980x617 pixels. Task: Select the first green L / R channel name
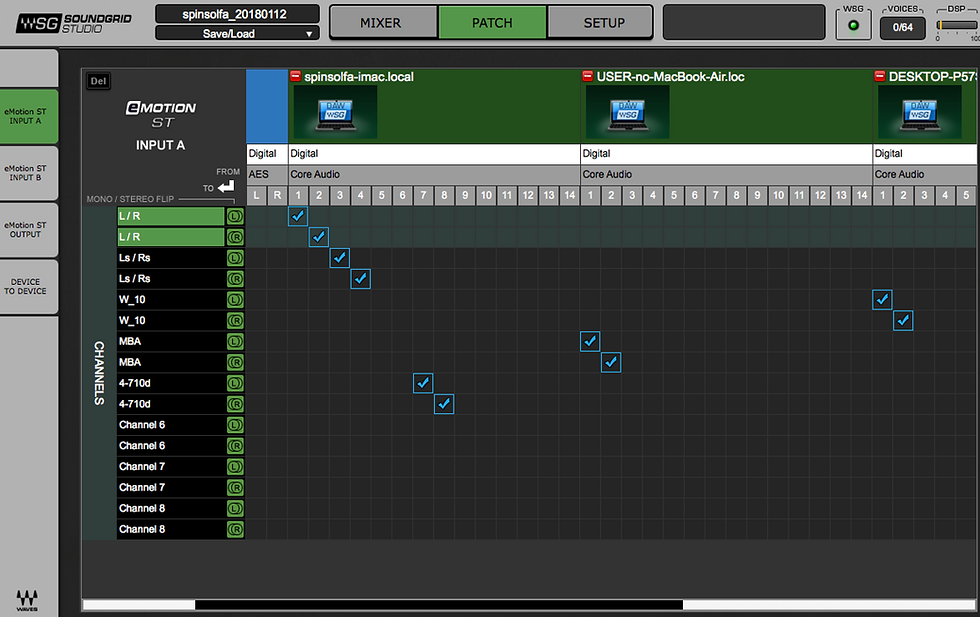click(x=171, y=216)
